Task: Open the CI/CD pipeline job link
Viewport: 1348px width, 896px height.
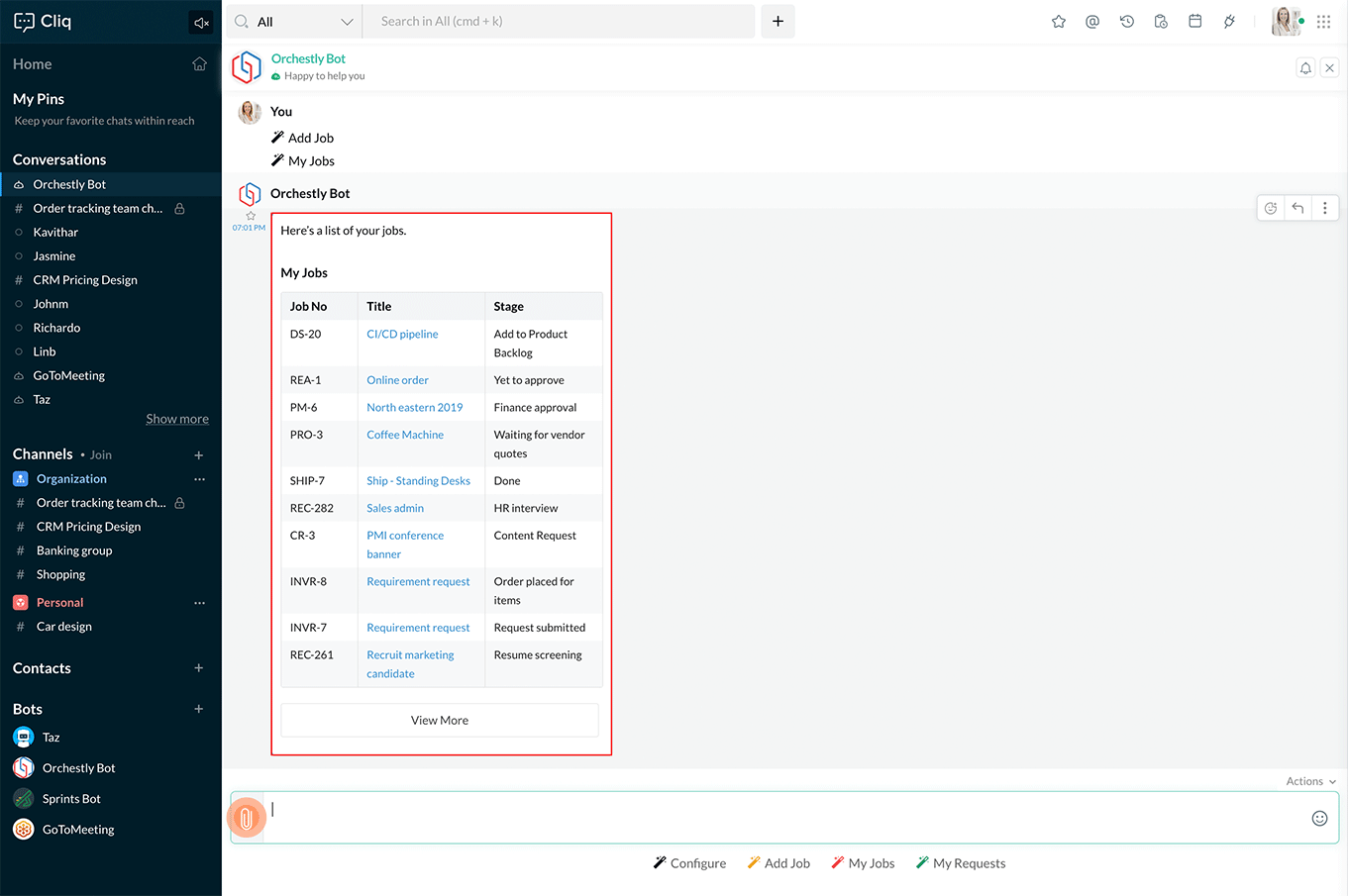Action: 402,335
